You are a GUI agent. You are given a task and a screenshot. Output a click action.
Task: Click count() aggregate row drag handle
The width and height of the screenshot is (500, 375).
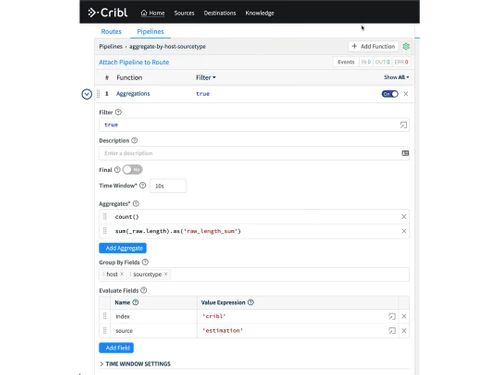click(x=105, y=217)
